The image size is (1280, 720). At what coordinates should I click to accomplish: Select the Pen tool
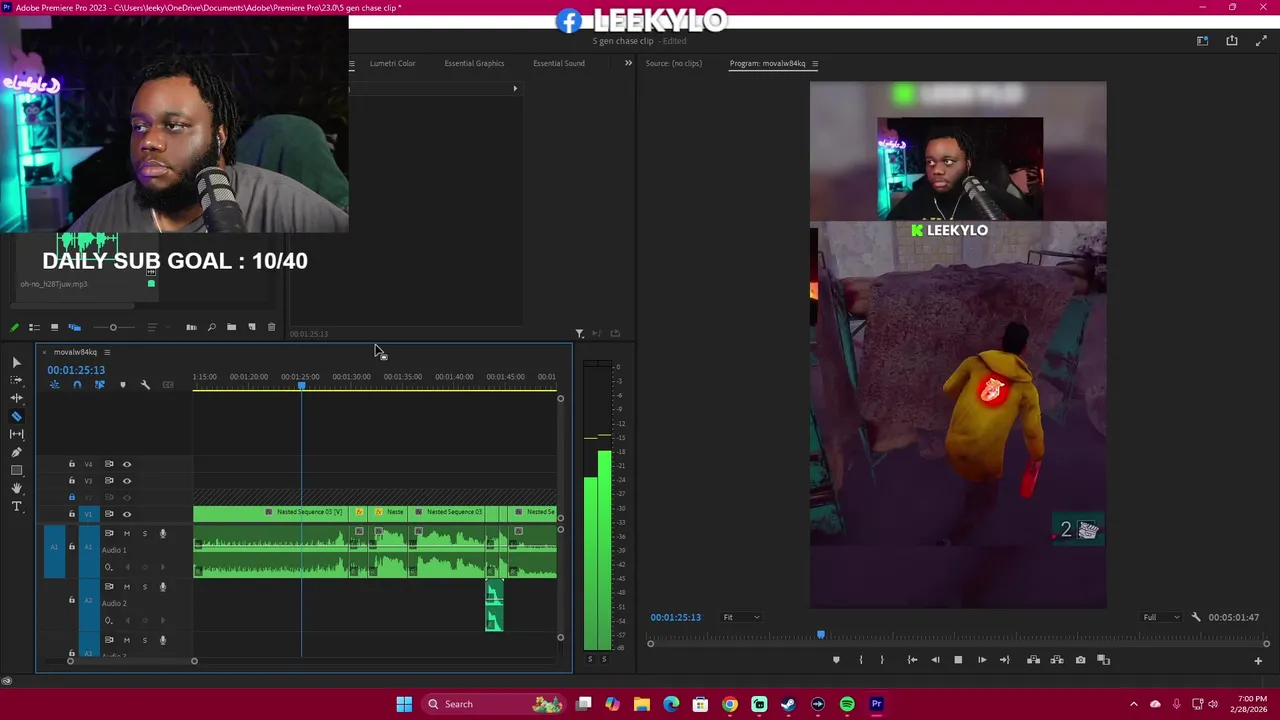click(x=17, y=452)
